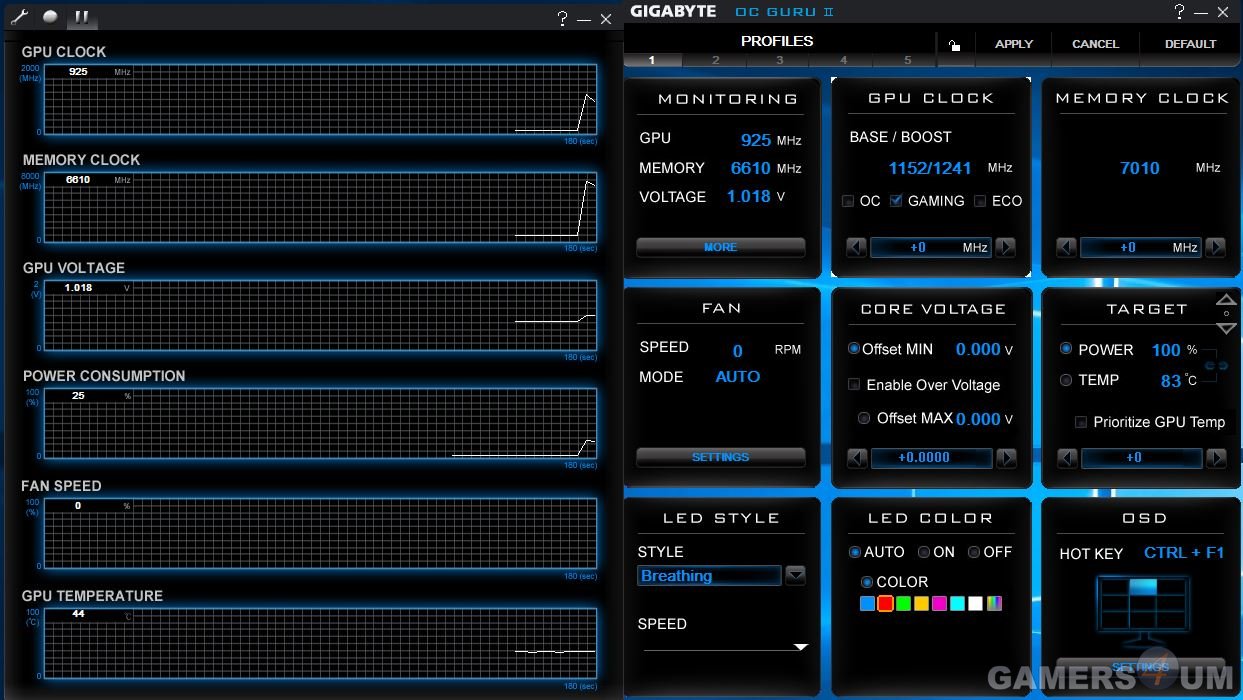
Task: Pause the monitoring graphs
Action: tap(82, 17)
